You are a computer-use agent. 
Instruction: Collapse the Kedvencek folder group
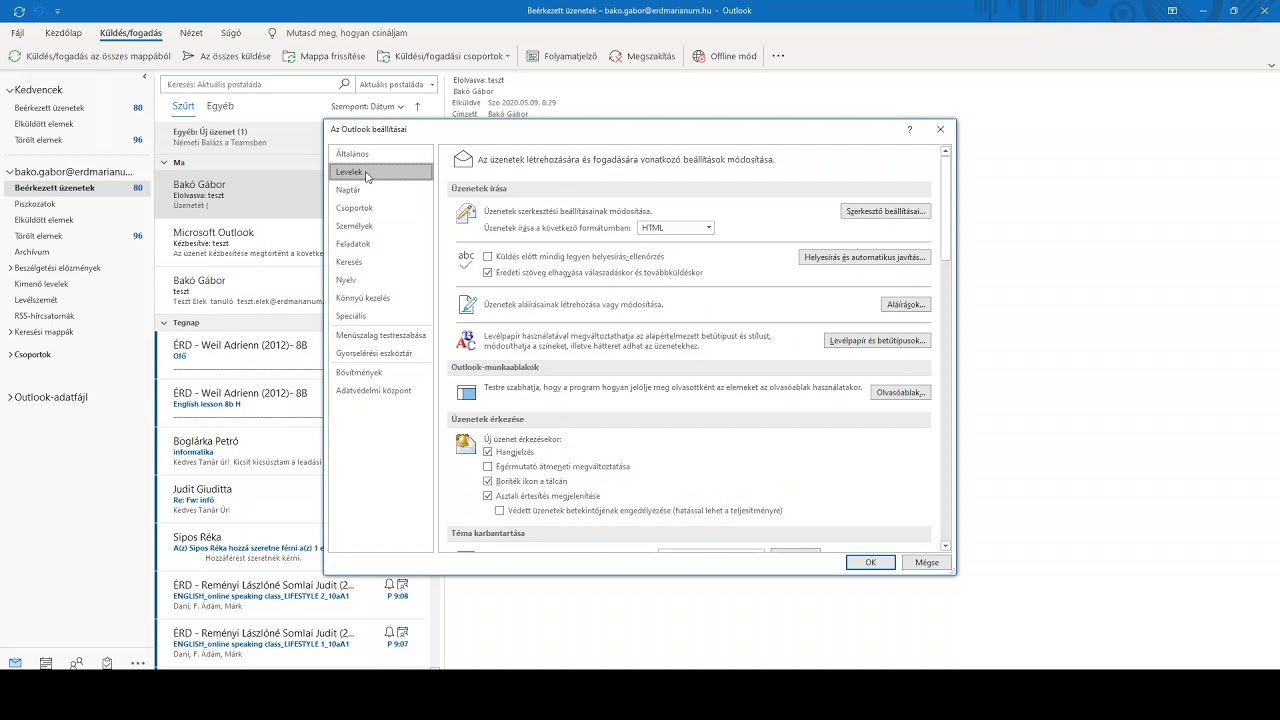tap(10, 90)
